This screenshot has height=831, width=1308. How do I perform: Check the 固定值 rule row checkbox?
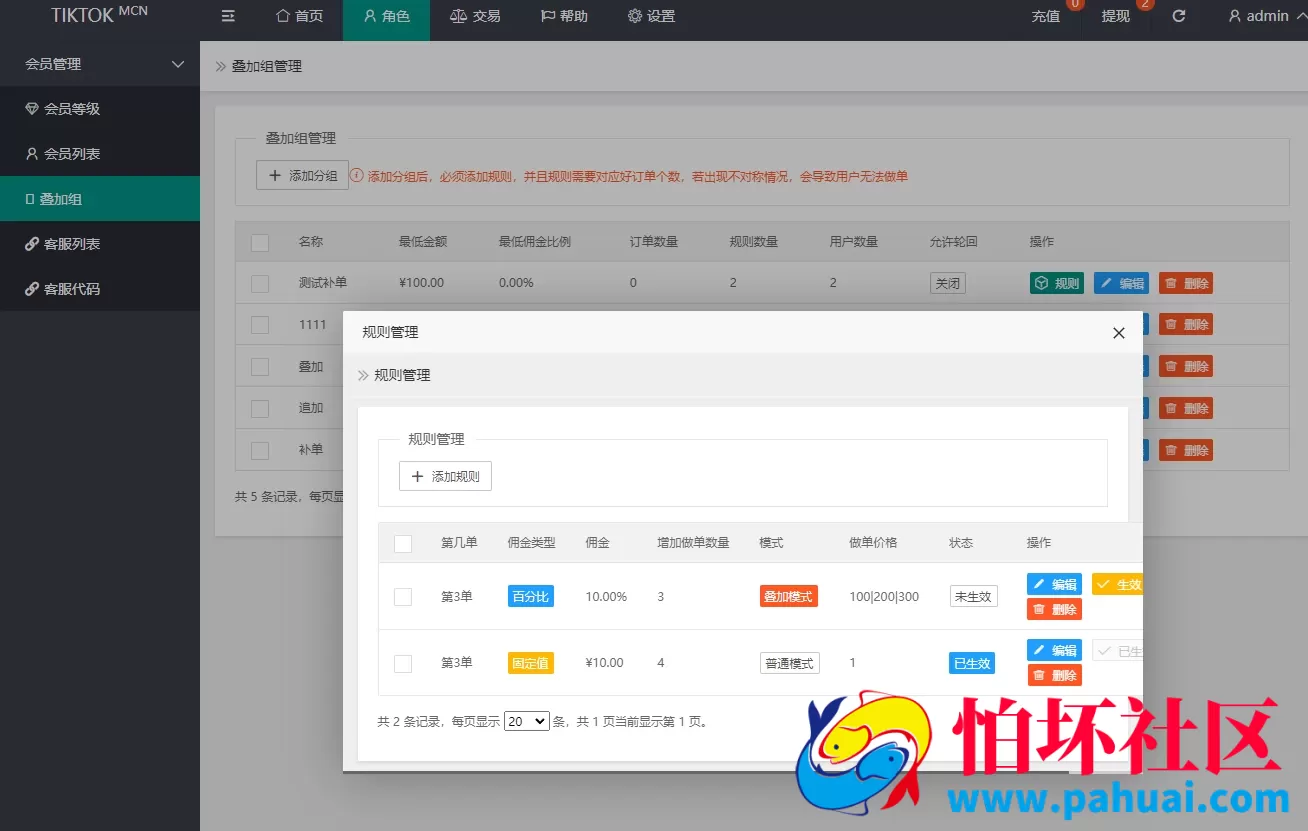click(x=403, y=664)
